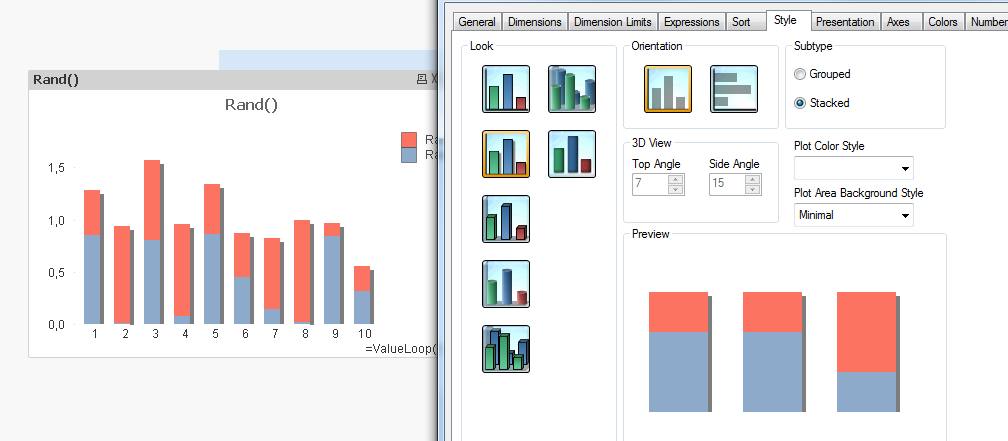1008x441 pixels.
Task: Click the blue legend swatch in chart
Action: [409, 155]
